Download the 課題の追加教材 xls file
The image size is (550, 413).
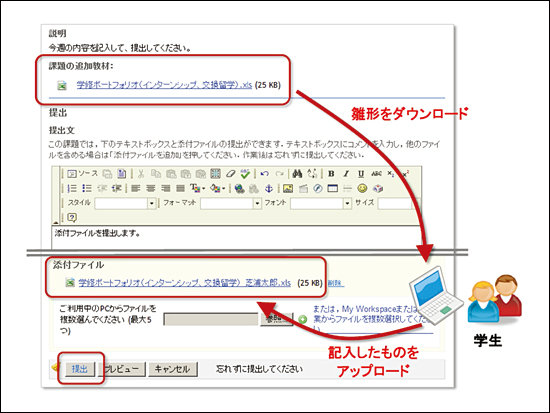[164, 85]
